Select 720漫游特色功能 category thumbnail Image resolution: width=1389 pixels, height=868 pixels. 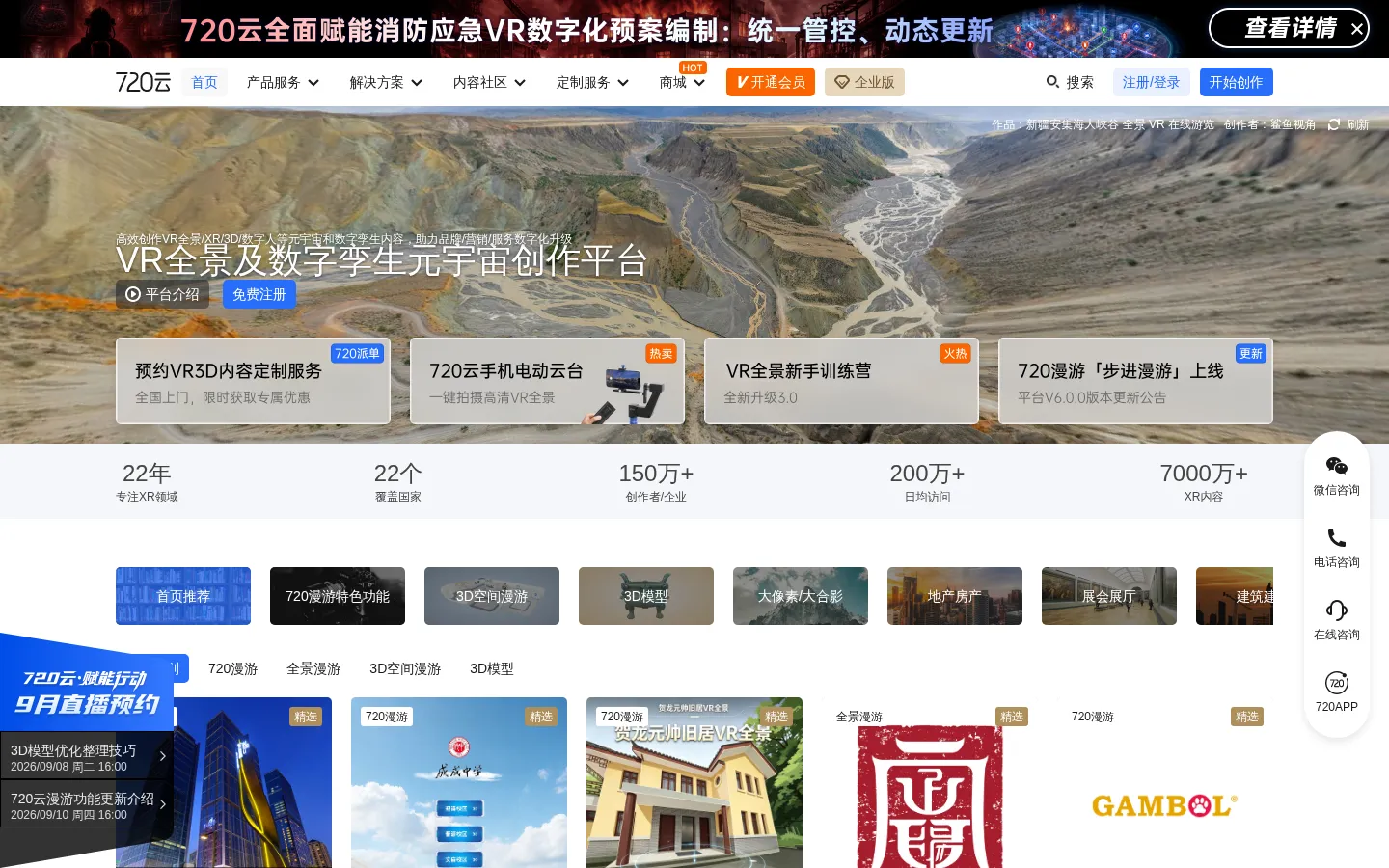tap(338, 596)
